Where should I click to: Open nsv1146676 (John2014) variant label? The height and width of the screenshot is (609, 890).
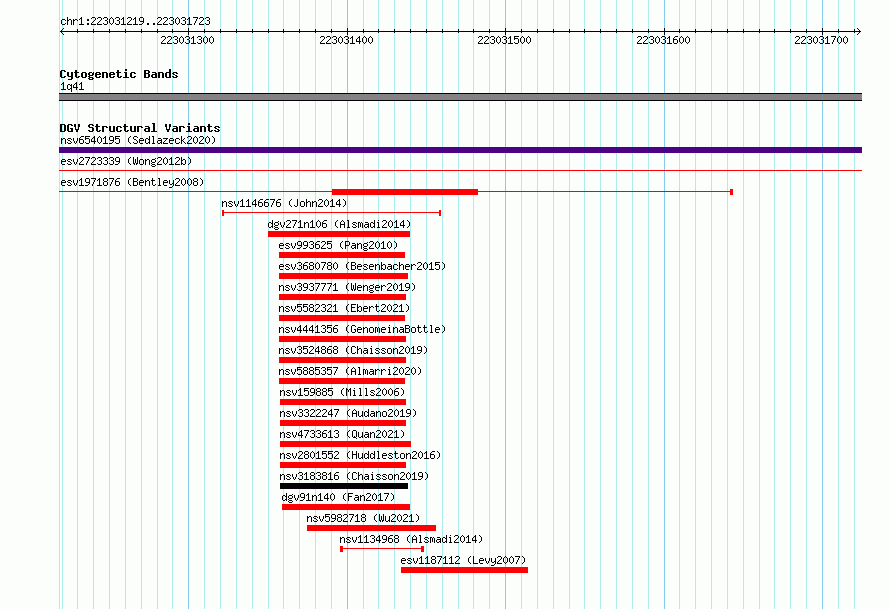pos(284,203)
